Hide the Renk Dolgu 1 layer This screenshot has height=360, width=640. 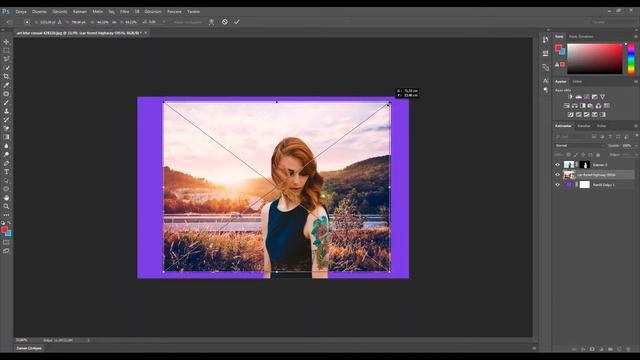[558, 185]
